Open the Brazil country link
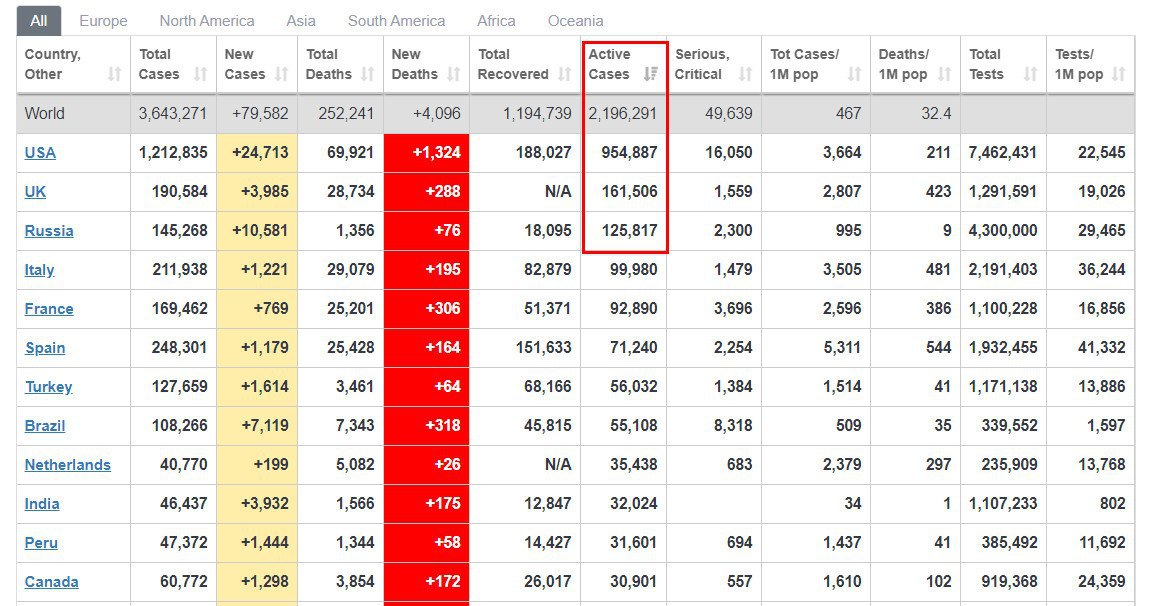Screen dimensions: 1166x606 point(45,426)
